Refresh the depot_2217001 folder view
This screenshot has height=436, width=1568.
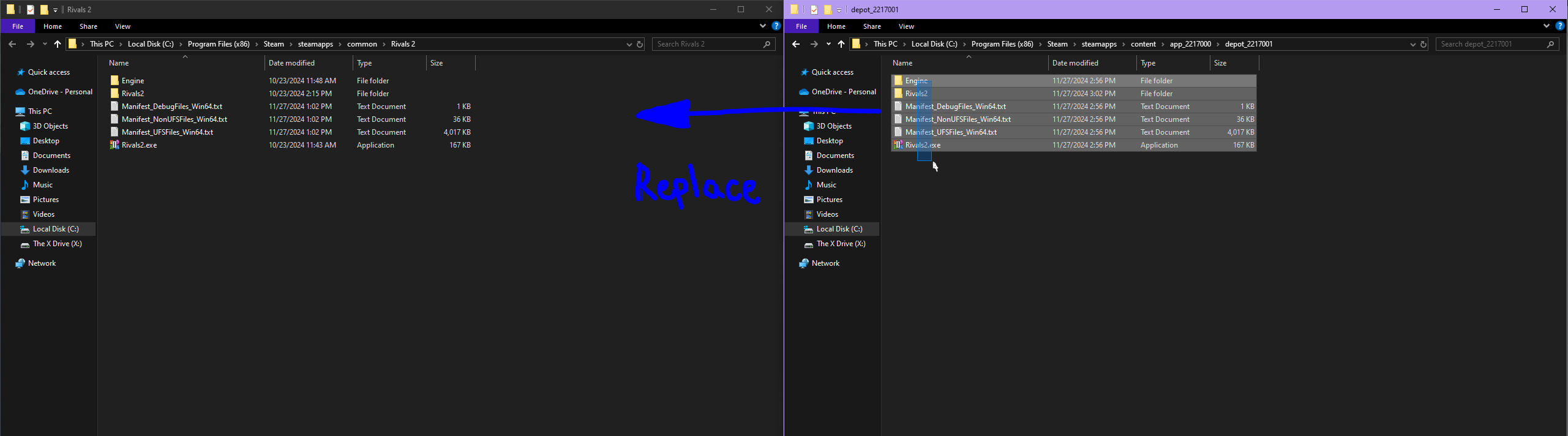click(x=1424, y=44)
